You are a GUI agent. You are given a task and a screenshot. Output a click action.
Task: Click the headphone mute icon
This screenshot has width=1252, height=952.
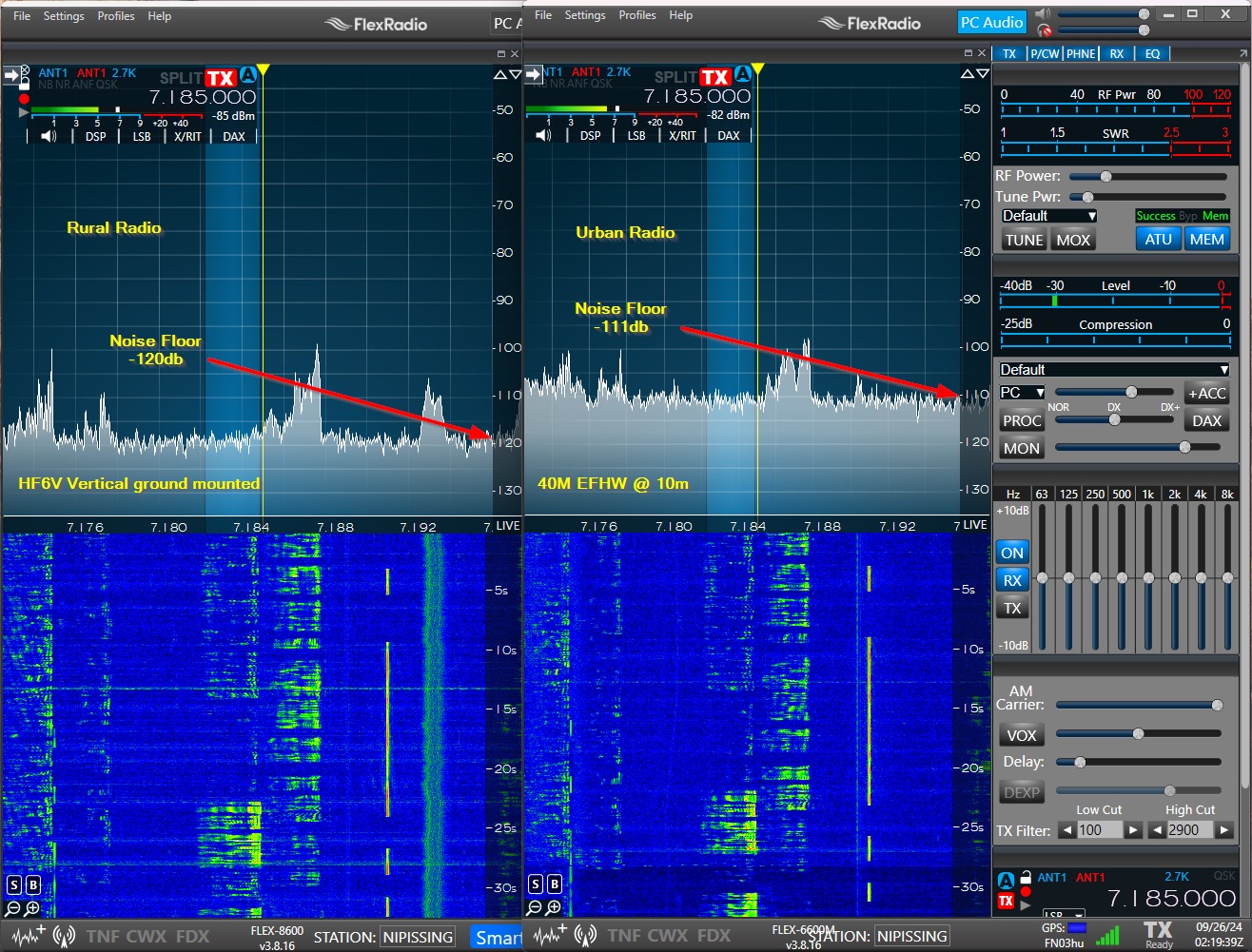(1045, 30)
